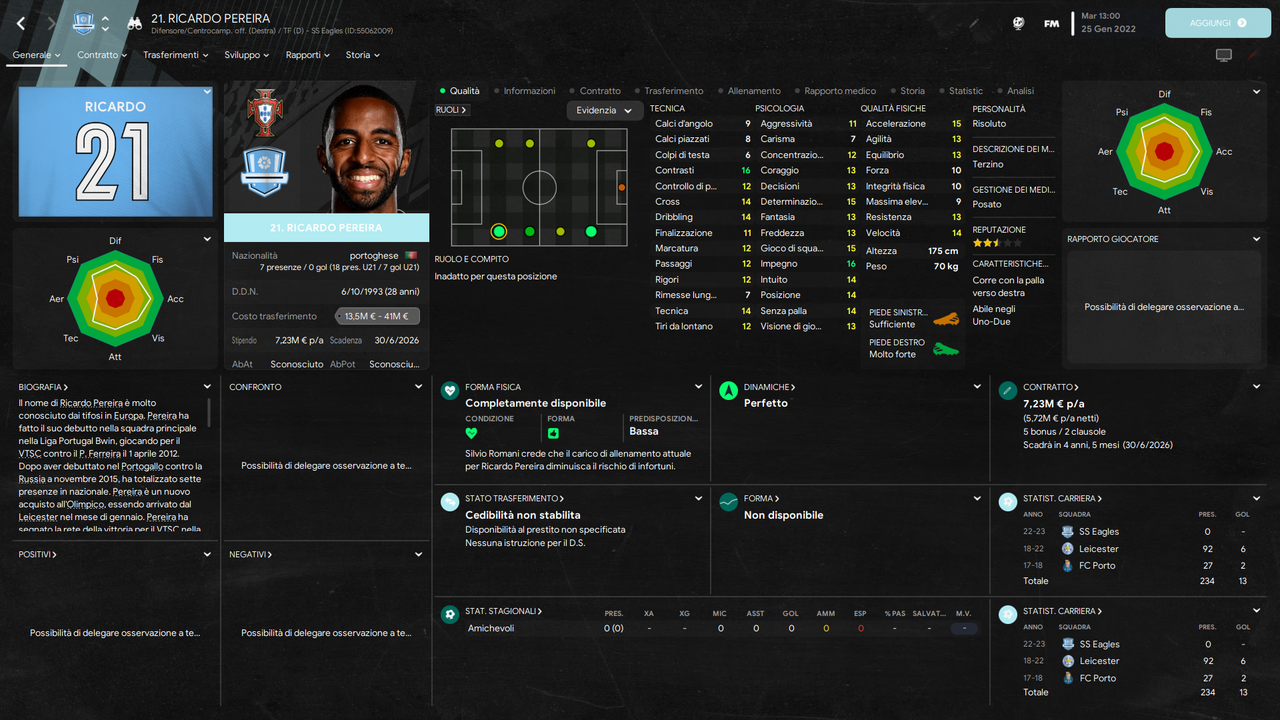This screenshot has height=720, width=1280.
Task: Open the Negativi heading link
Action: tap(251, 554)
